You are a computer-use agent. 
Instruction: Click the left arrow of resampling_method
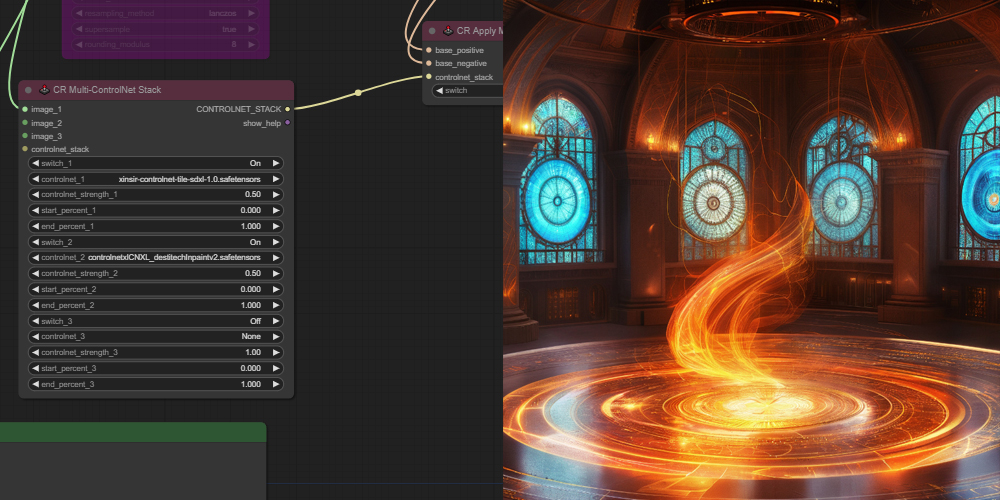tap(78, 13)
